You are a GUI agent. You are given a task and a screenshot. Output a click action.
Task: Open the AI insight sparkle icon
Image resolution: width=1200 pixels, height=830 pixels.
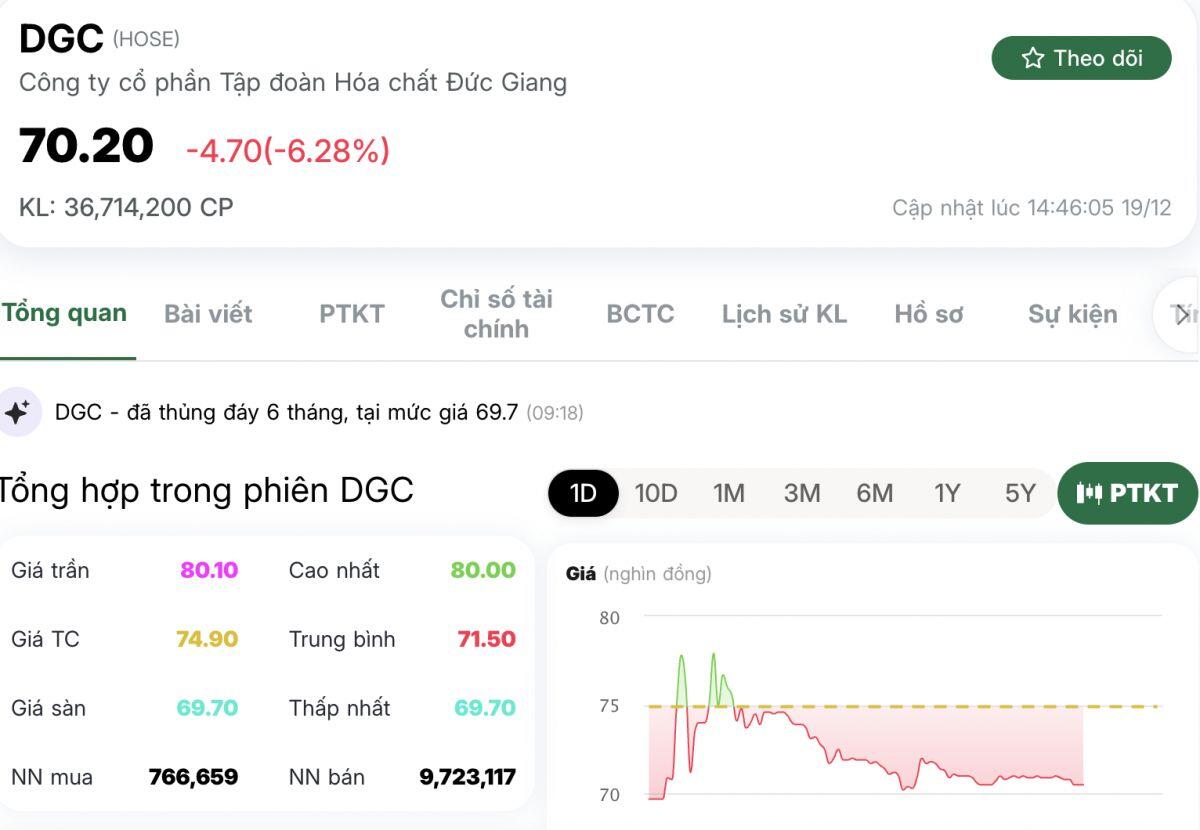[18, 411]
